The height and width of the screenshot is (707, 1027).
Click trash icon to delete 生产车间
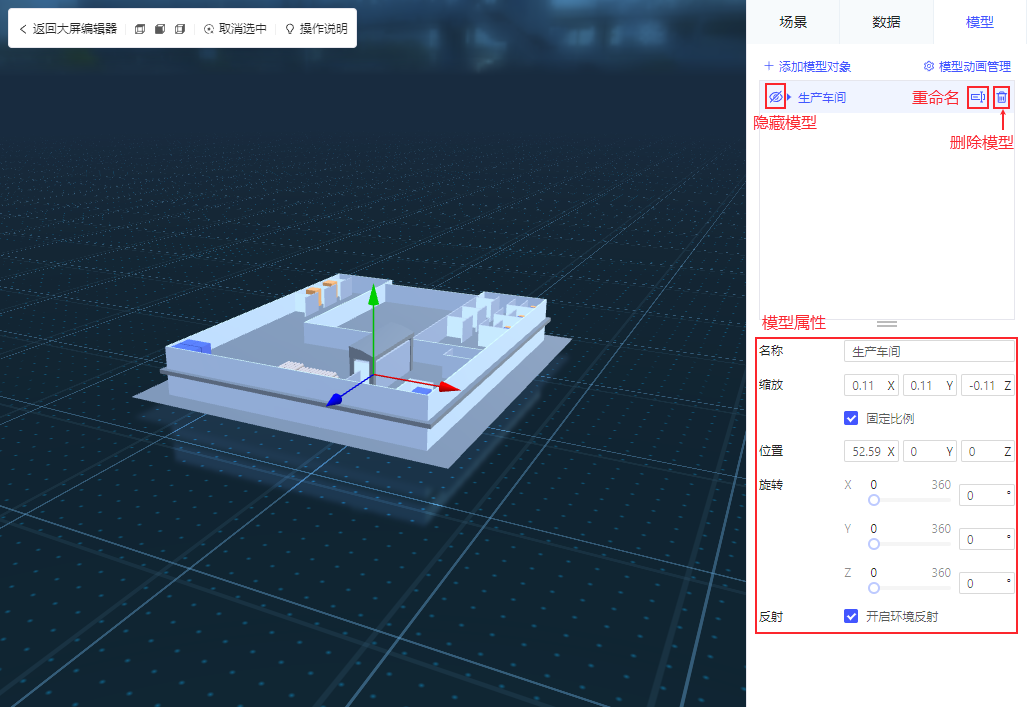(x=1001, y=97)
